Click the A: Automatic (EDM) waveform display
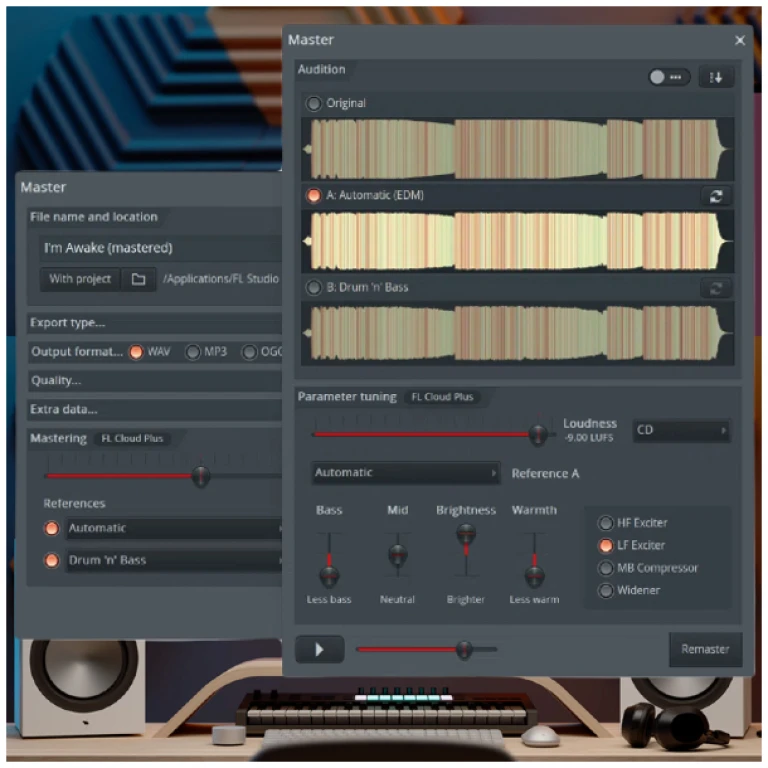Screen dimensions: 768x768 [x=518, y=241]
